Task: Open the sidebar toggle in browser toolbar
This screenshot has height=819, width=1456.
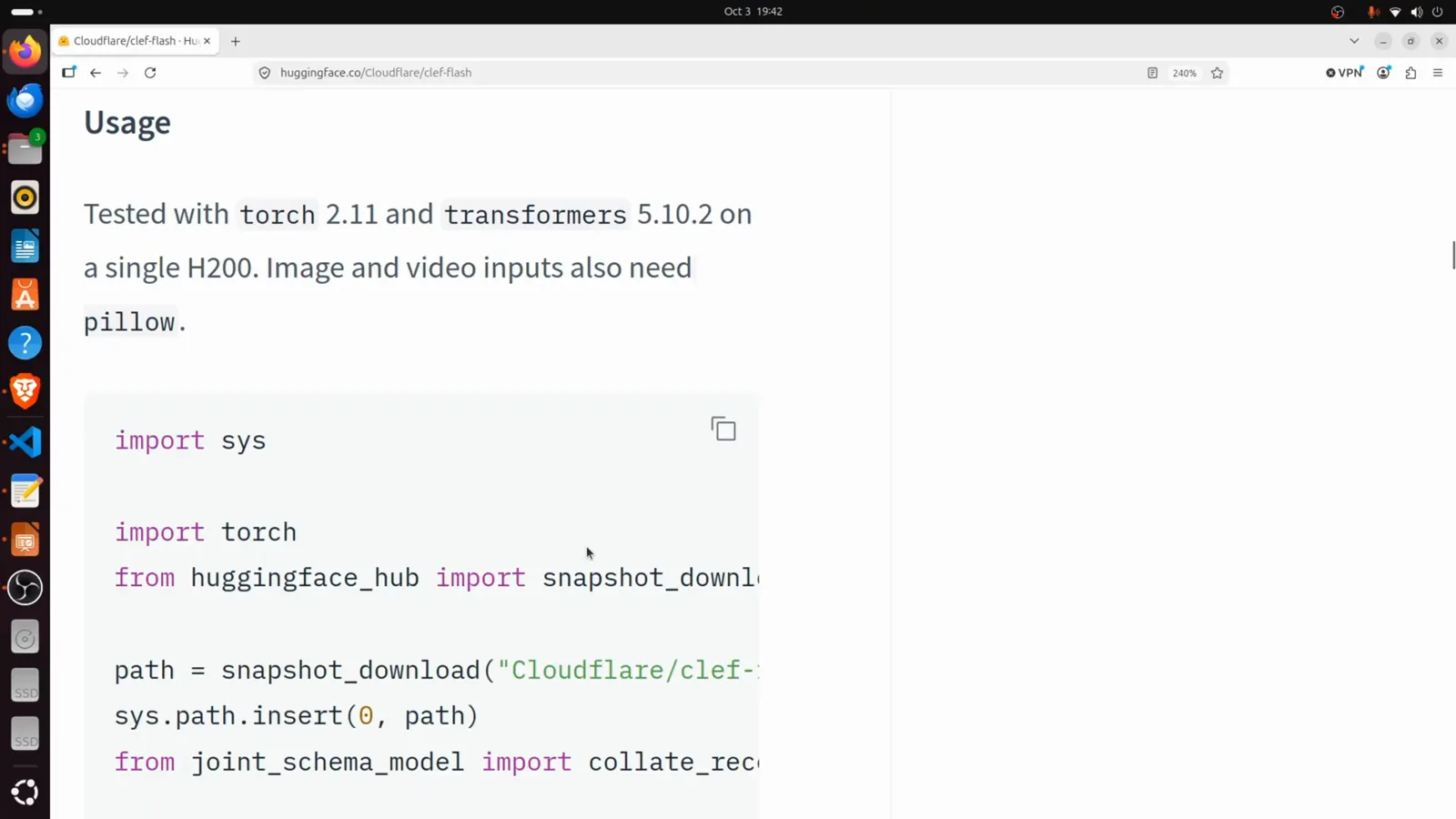Action: pyautogui.click(x=69, y=73)
